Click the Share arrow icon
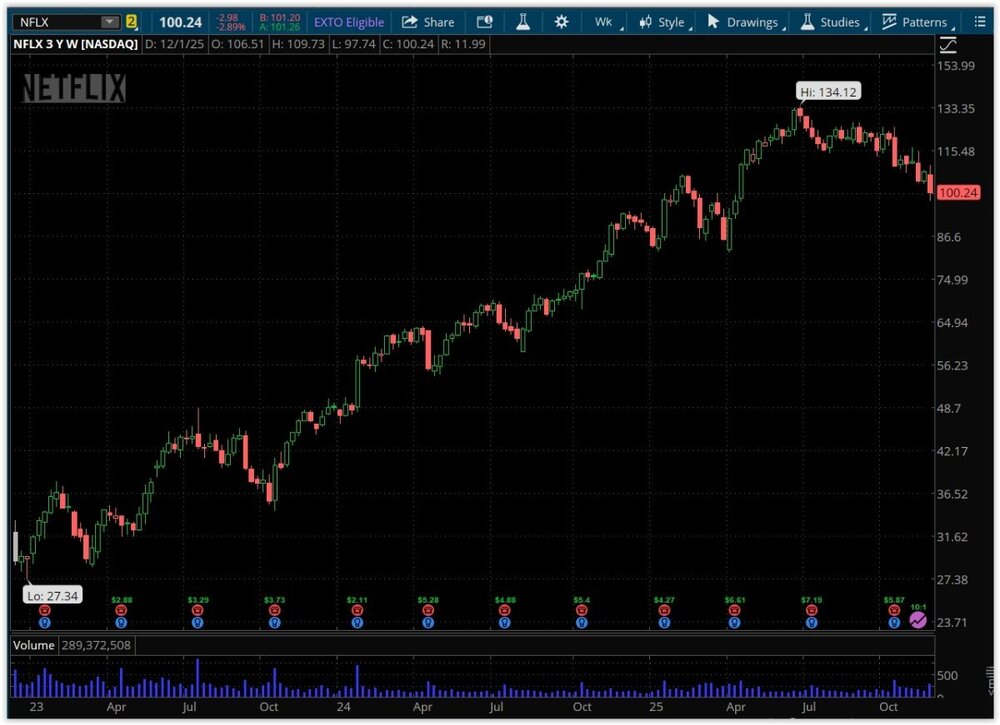The width and height of the screenshot is (1000, 725). 410,22
